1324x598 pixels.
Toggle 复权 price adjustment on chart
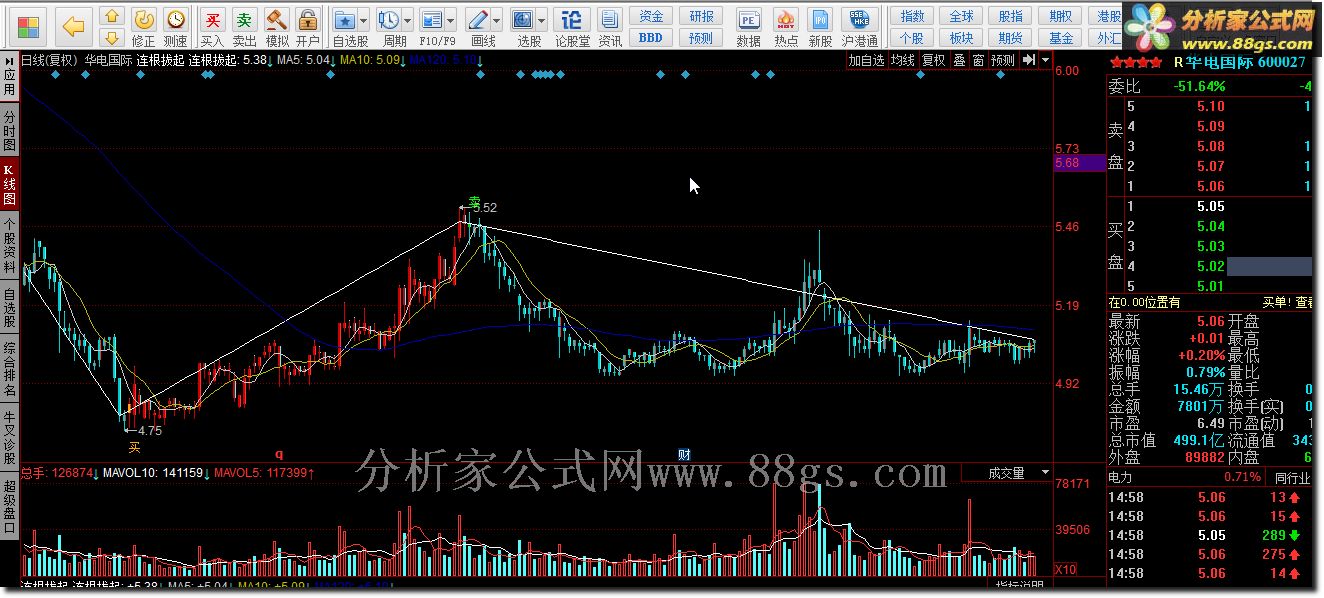point(933,60)
